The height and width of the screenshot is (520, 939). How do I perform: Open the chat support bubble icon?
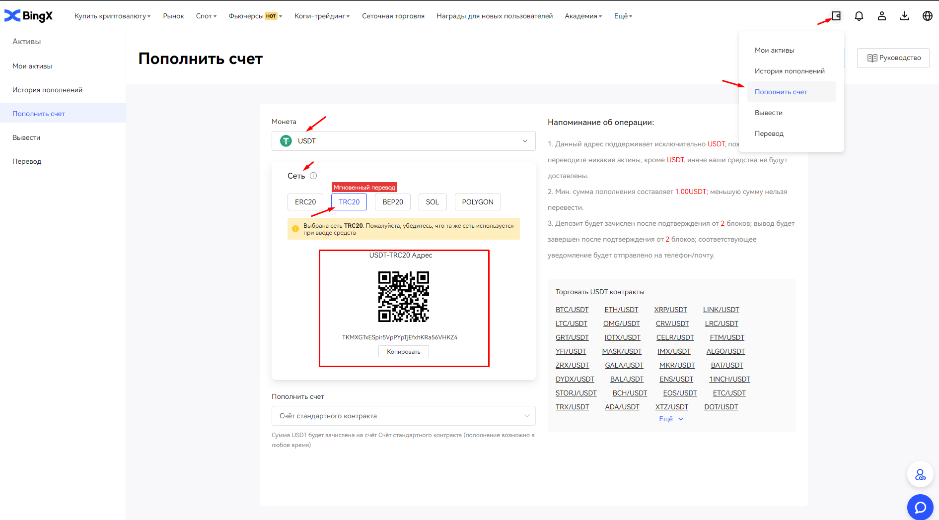coord(920,507)
